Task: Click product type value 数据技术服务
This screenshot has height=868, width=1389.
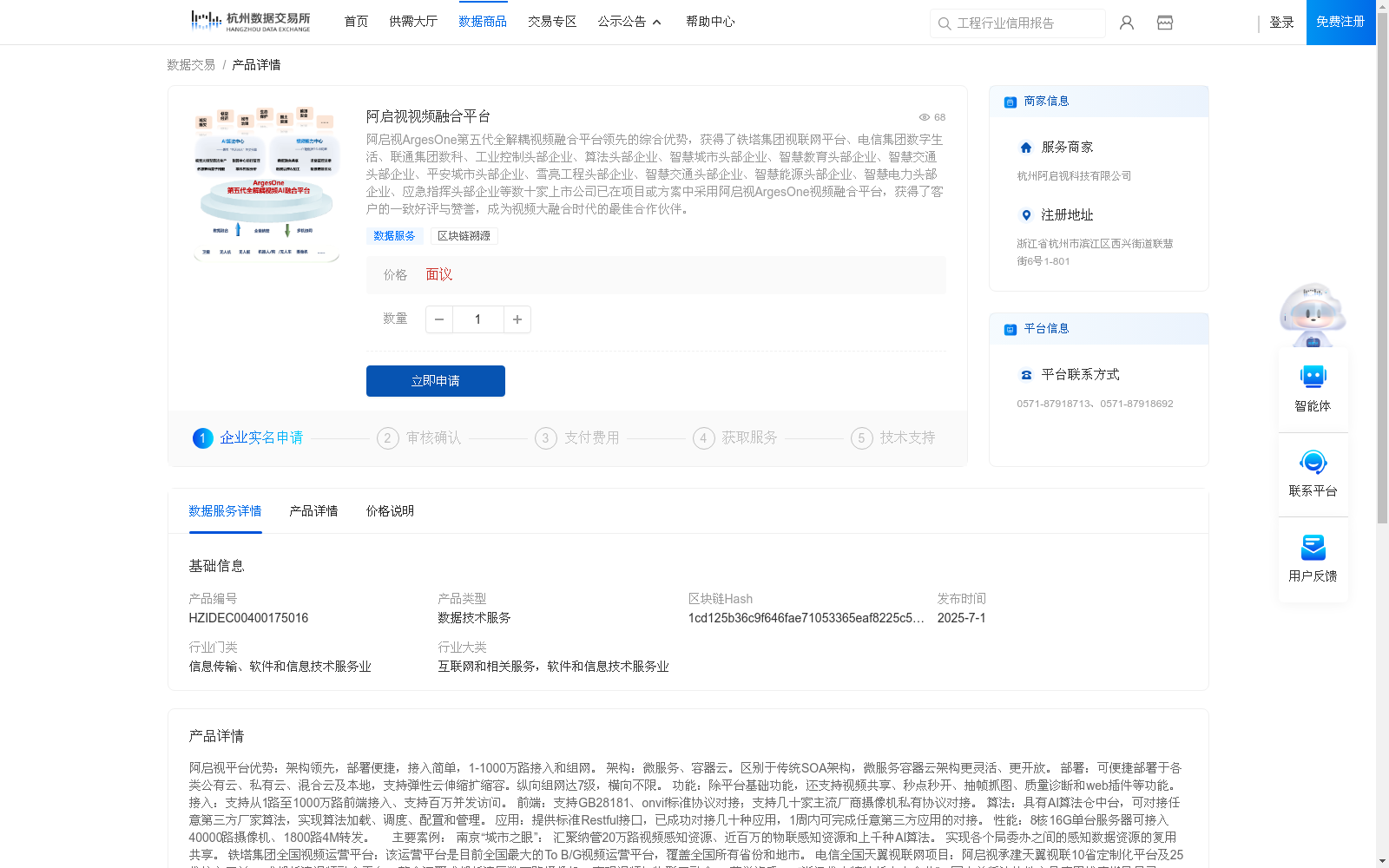Action: point(474,618)
